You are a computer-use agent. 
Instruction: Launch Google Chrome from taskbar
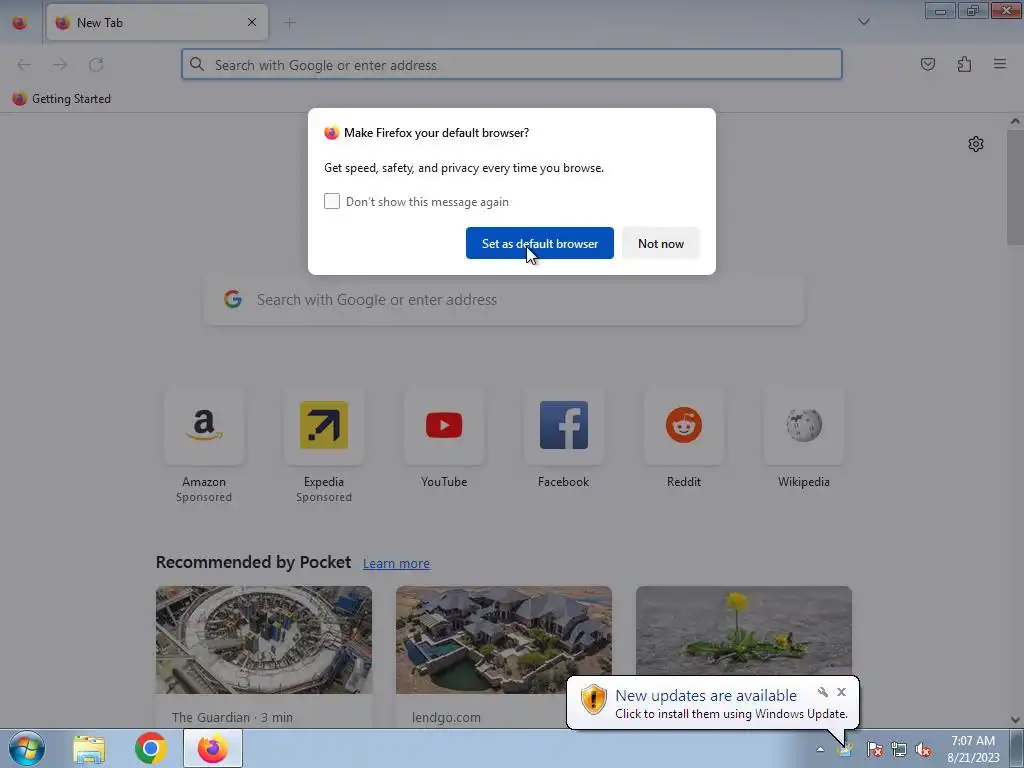pos(150,748)
